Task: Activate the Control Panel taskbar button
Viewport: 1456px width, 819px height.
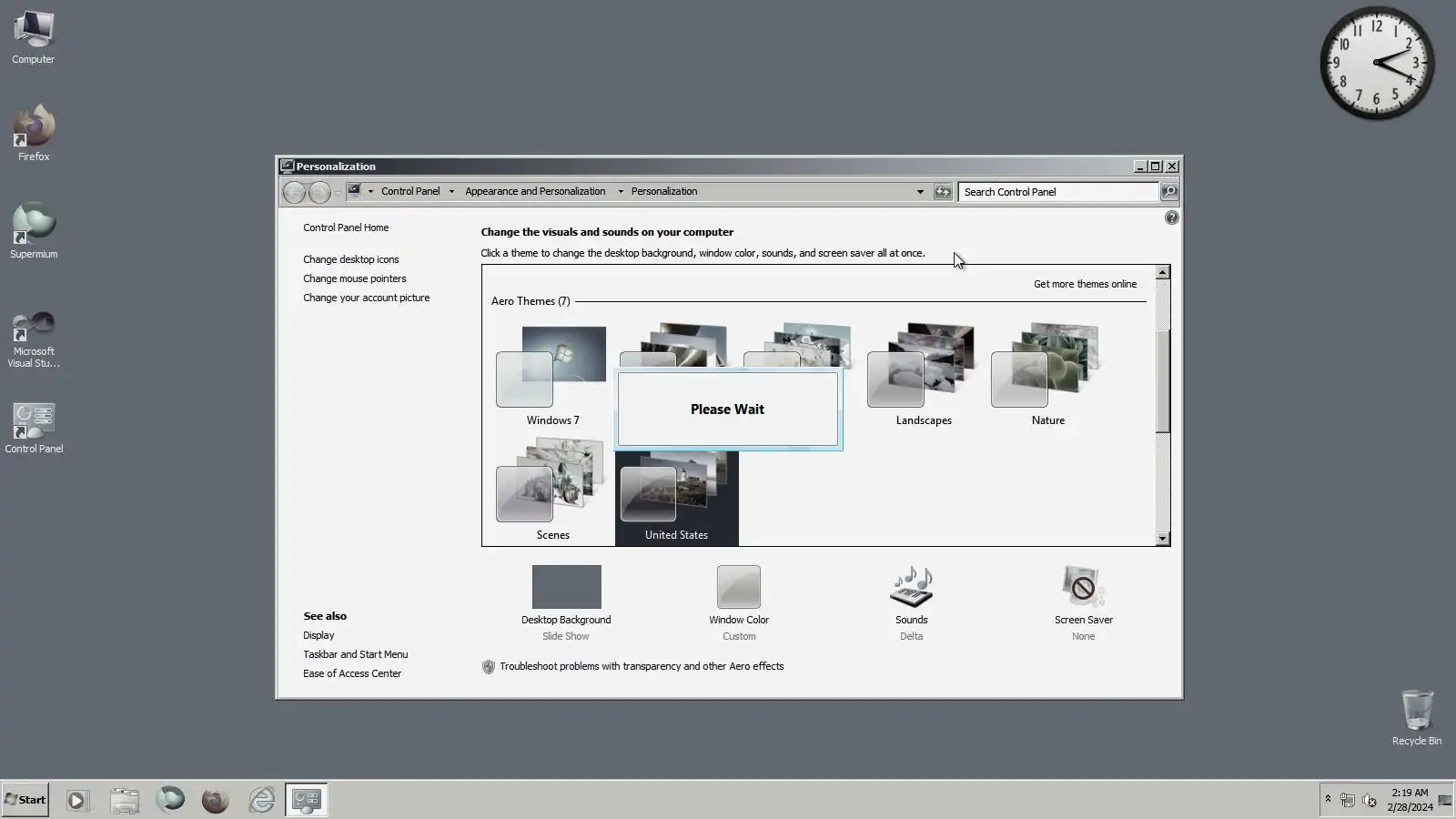Action: click(307, 801)
